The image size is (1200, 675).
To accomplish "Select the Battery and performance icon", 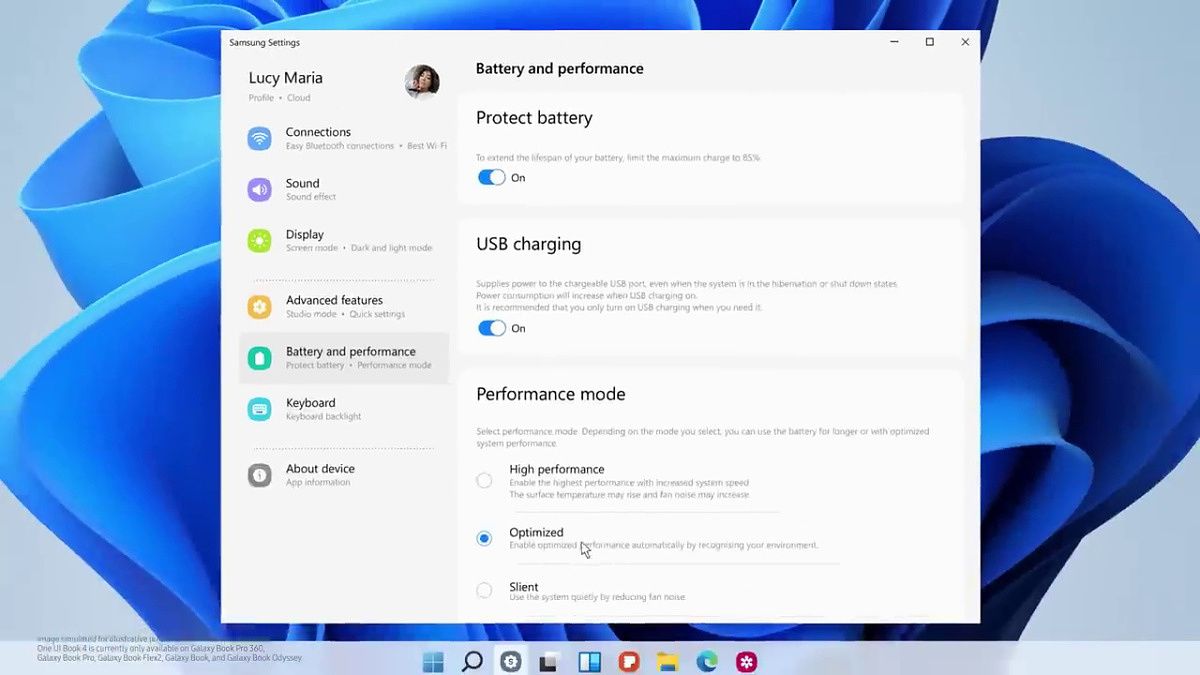I will 259,357.
